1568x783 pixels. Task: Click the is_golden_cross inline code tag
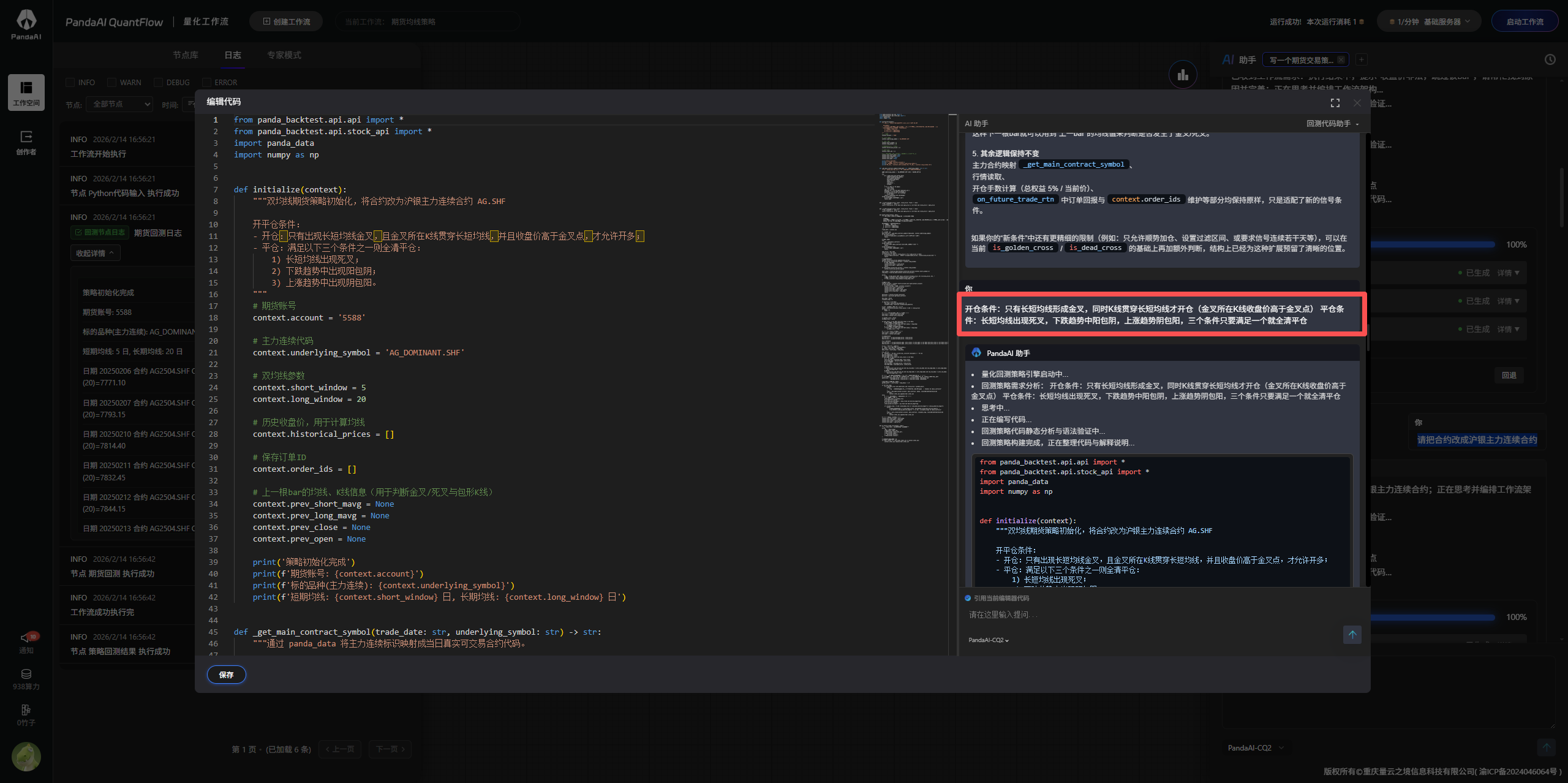coord(1022,248)
